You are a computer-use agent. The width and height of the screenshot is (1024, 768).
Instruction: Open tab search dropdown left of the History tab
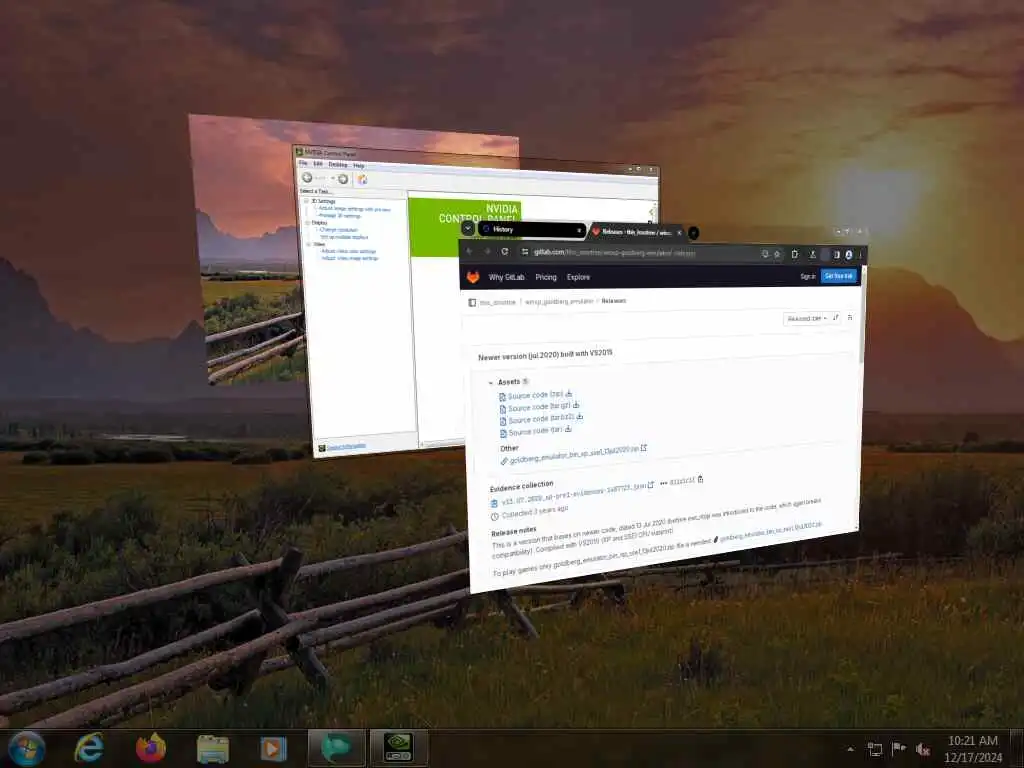468,228
